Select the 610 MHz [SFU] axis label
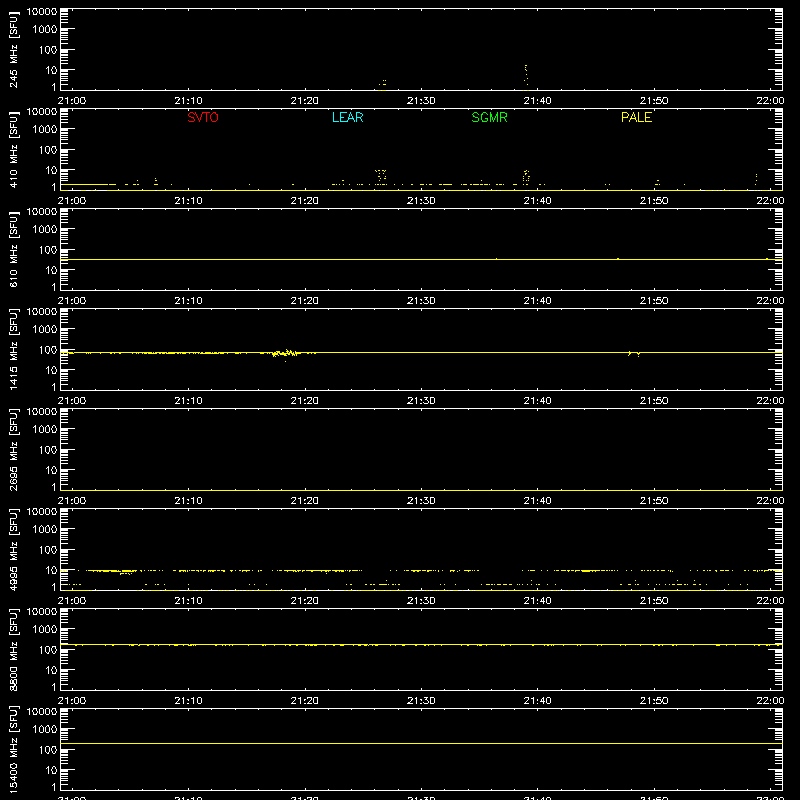 (x=13, y=250)
